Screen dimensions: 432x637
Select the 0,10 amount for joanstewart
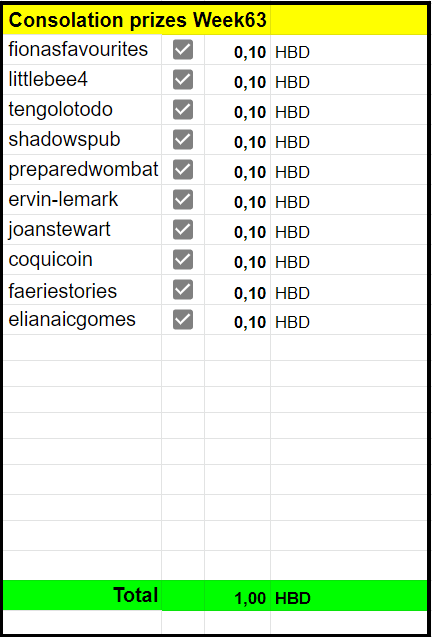[x=237, y=230]
